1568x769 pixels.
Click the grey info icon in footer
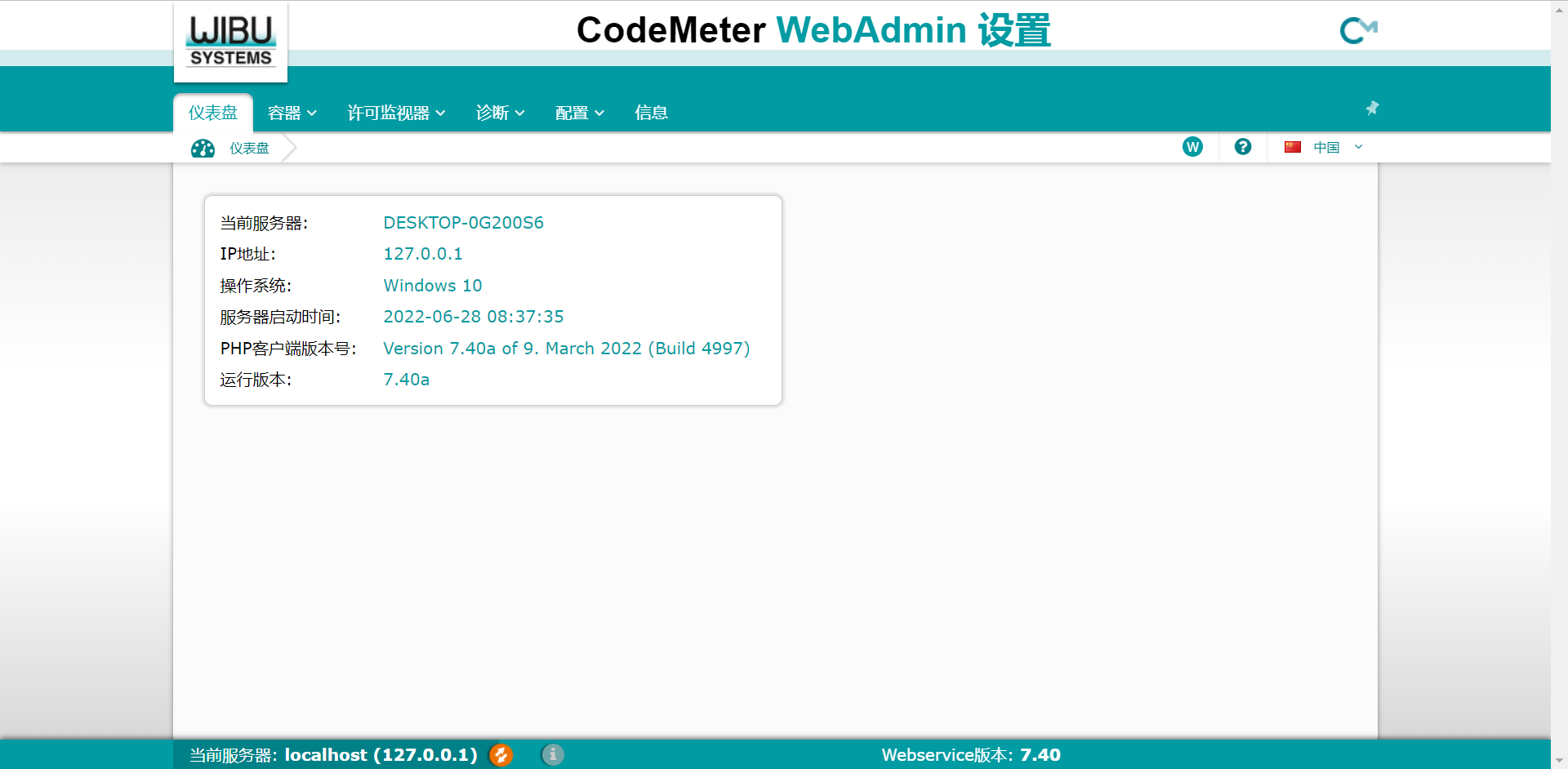click(553, 755)
